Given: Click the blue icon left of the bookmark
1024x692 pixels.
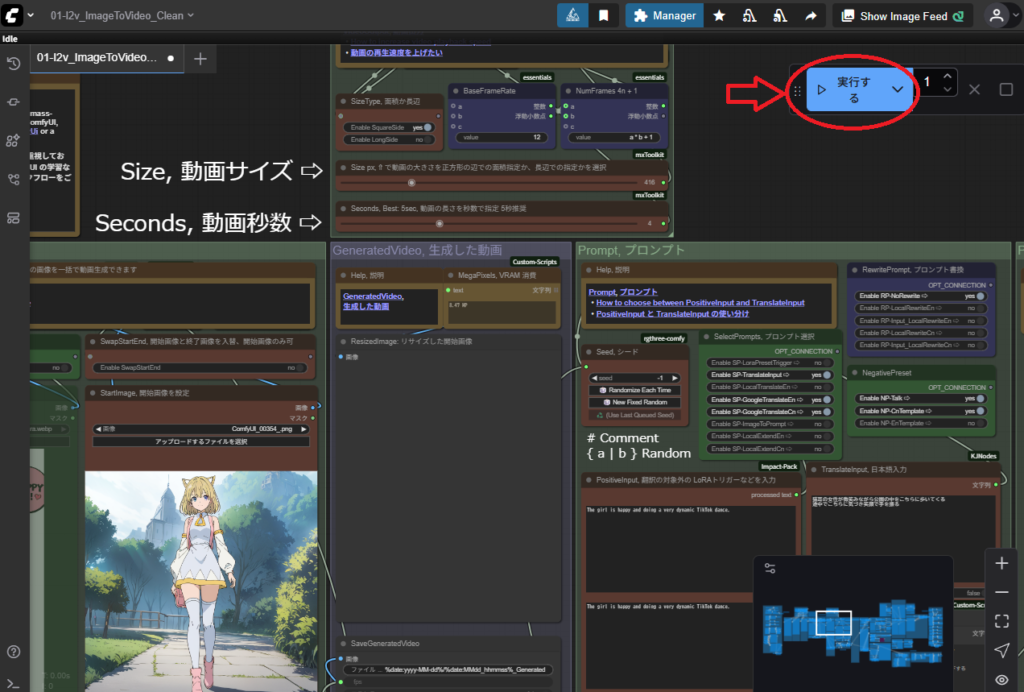Looking at the screenshot, I should [x=573, y=16].
